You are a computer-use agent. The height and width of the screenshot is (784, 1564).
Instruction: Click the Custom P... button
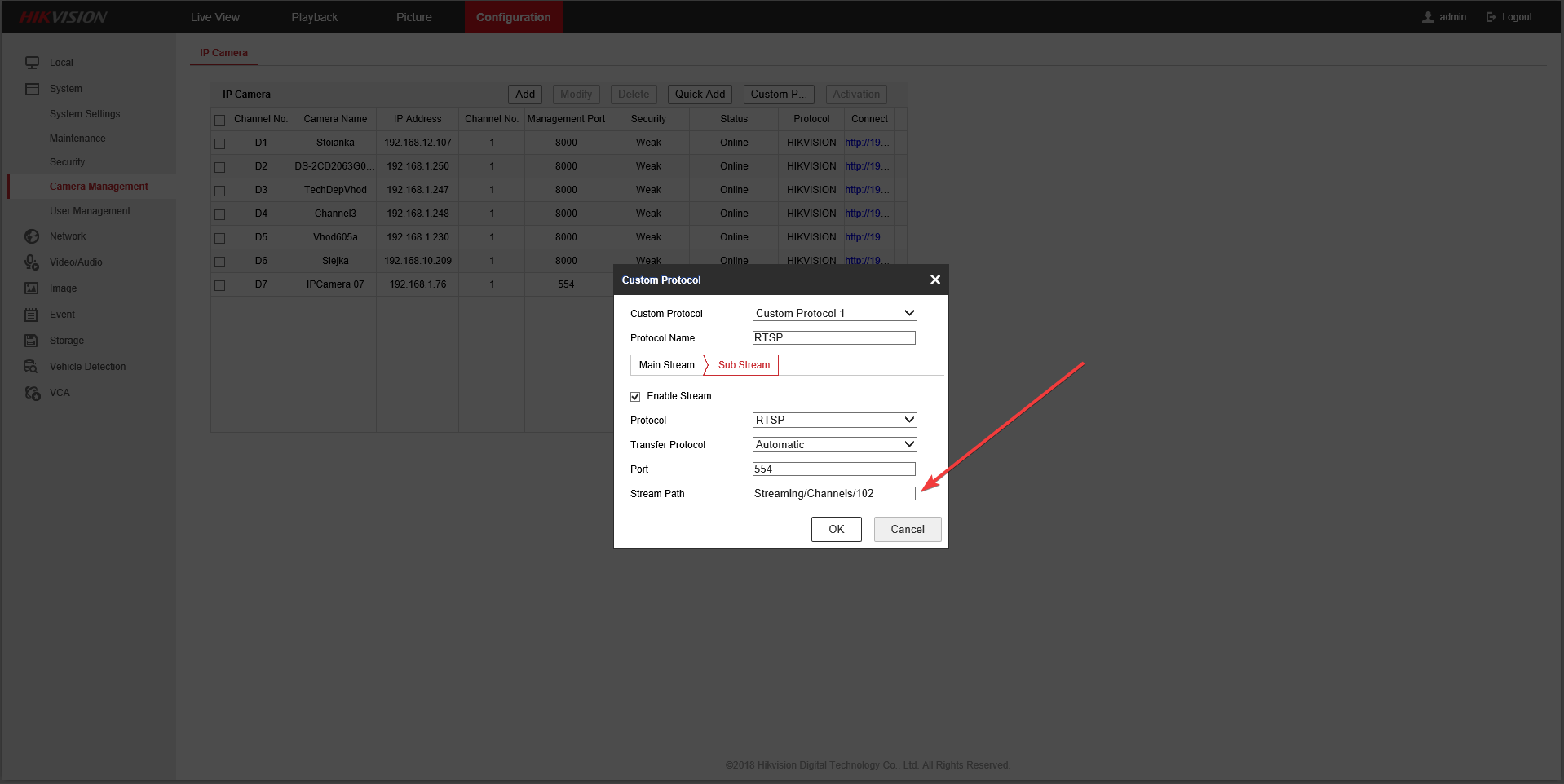779,95
